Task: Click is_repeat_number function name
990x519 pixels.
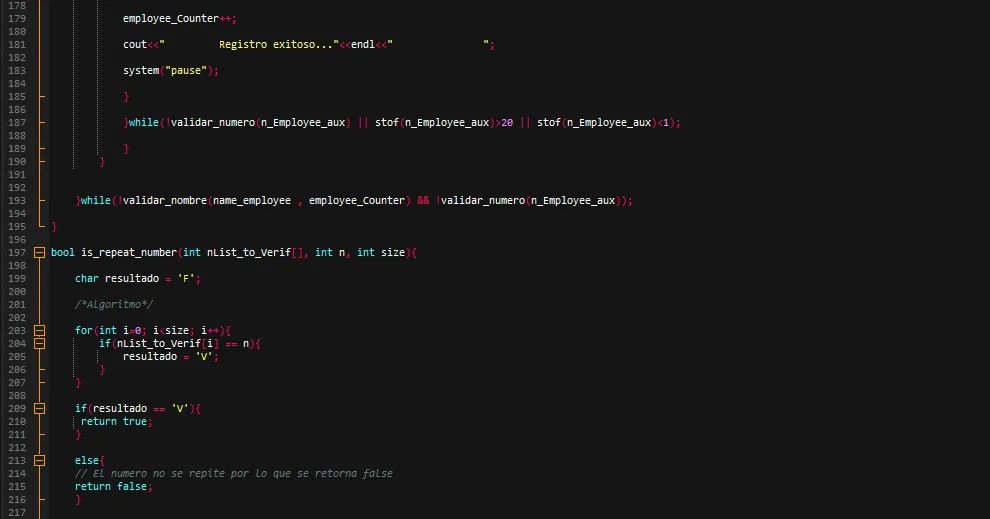Action: pyautogui.click(x=129, y=253)
